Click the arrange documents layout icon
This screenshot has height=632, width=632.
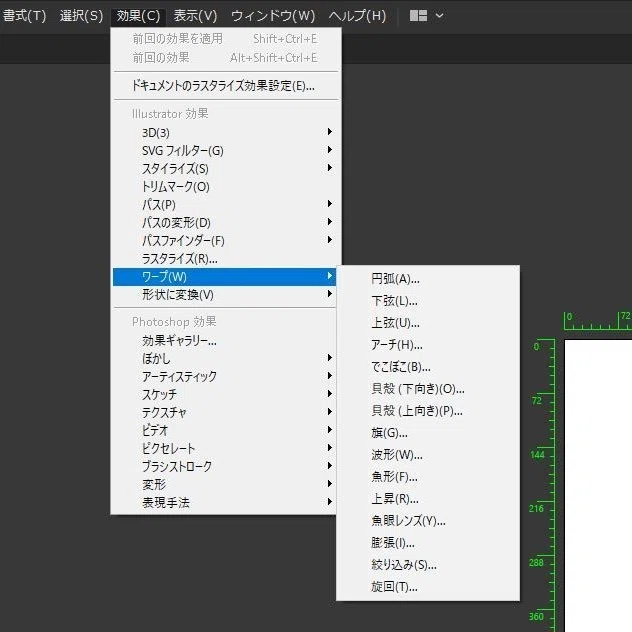point(418,16)
